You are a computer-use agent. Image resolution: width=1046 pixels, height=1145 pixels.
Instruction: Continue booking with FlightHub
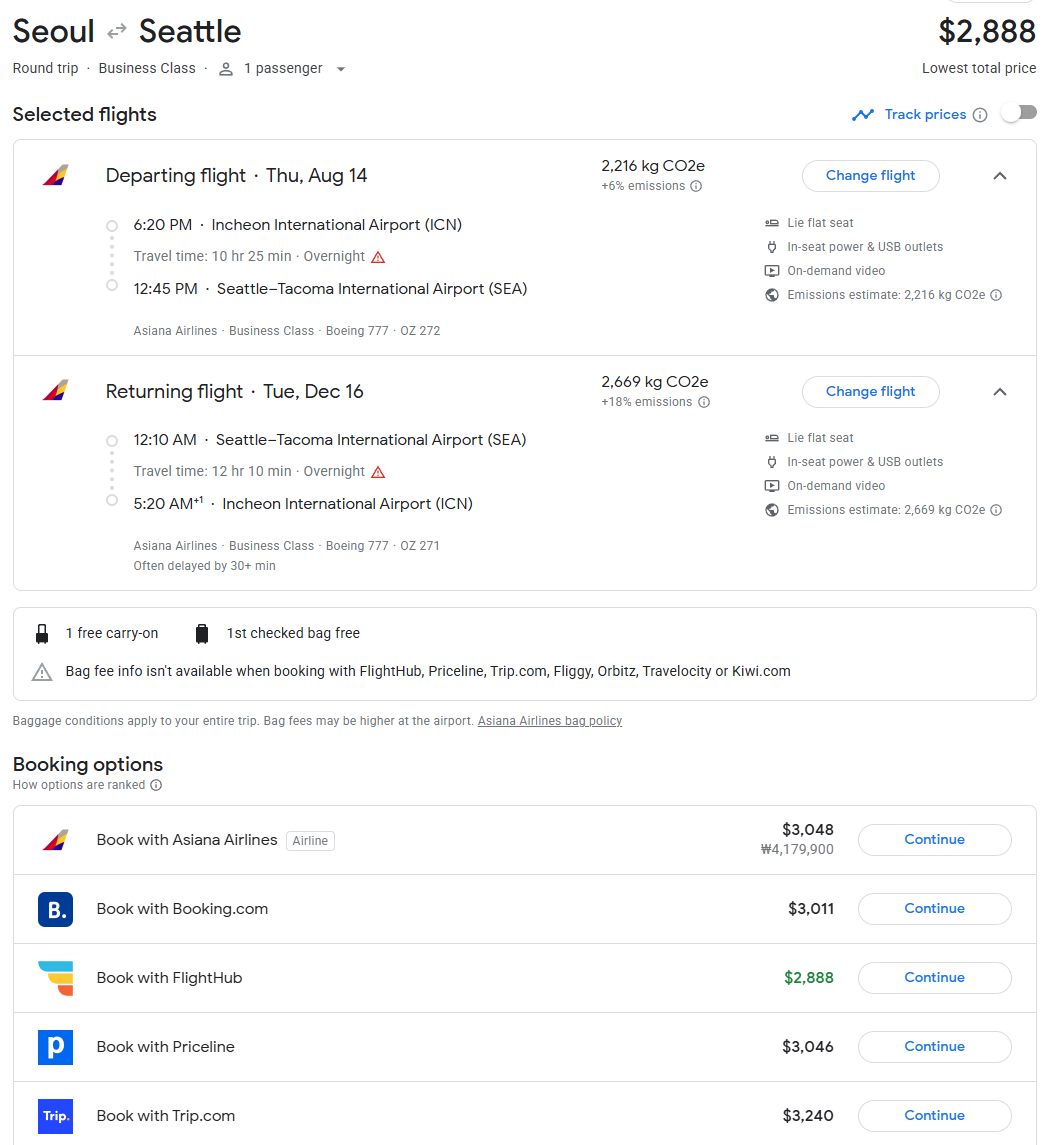[x=934, y=978]
